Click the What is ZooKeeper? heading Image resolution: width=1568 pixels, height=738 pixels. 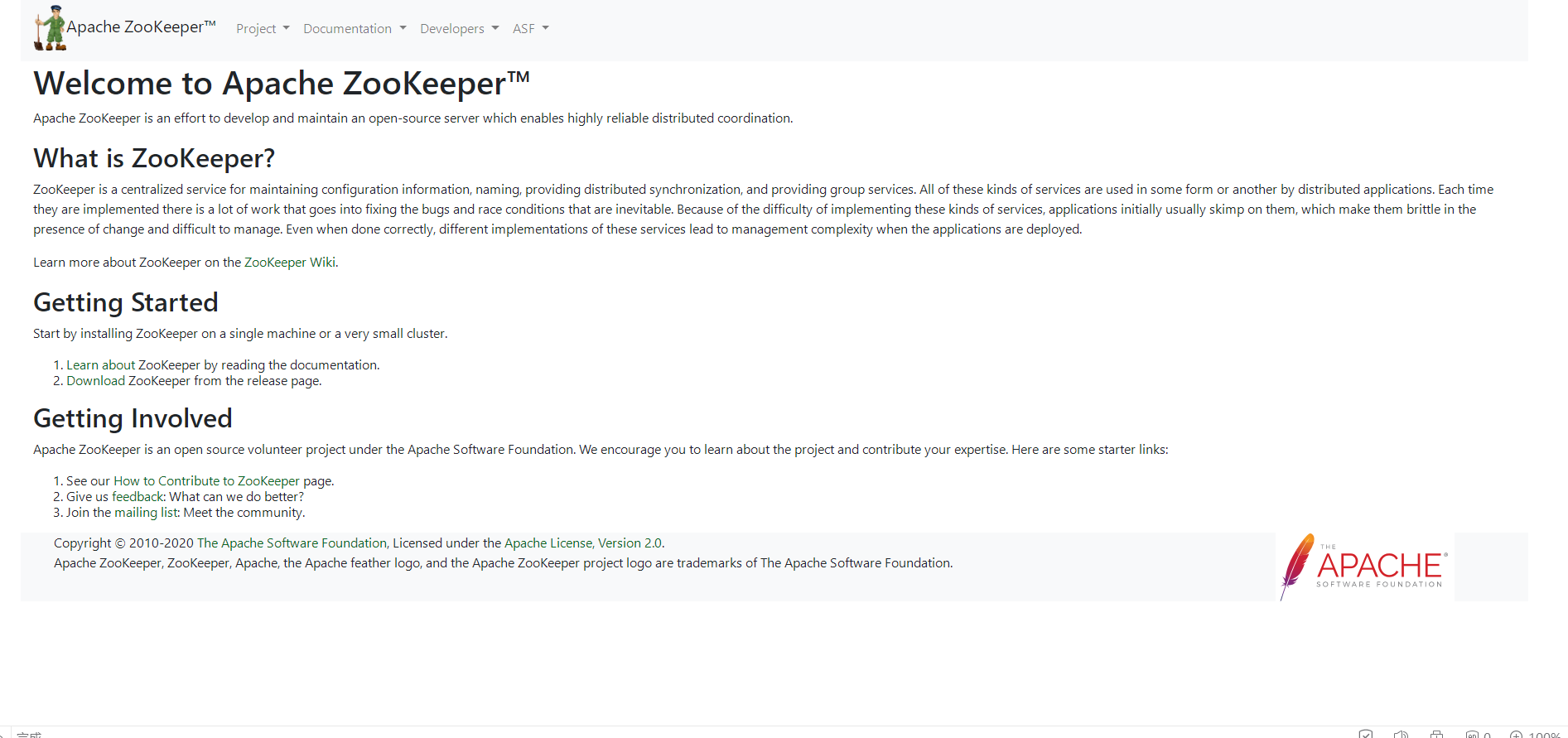tap(154, 158)
